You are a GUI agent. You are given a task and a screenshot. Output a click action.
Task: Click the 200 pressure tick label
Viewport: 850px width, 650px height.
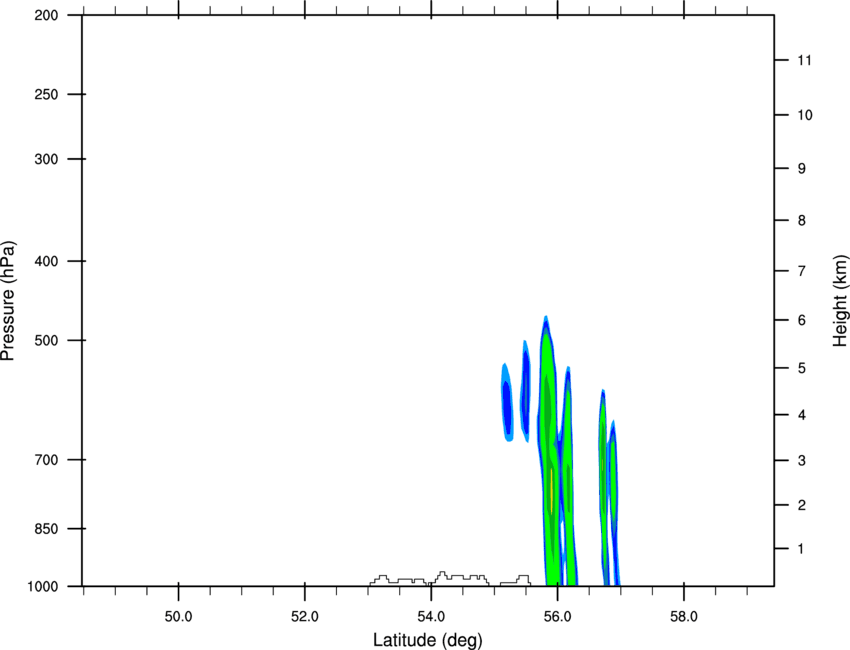46,15
